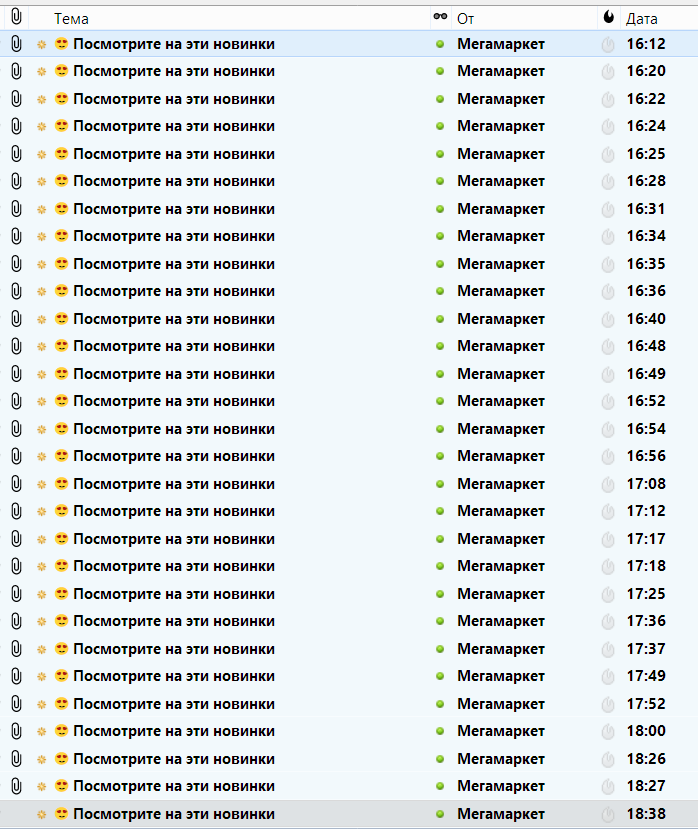Mark the 16:28 message as junk
698x829 pixels.
[608, 182]
